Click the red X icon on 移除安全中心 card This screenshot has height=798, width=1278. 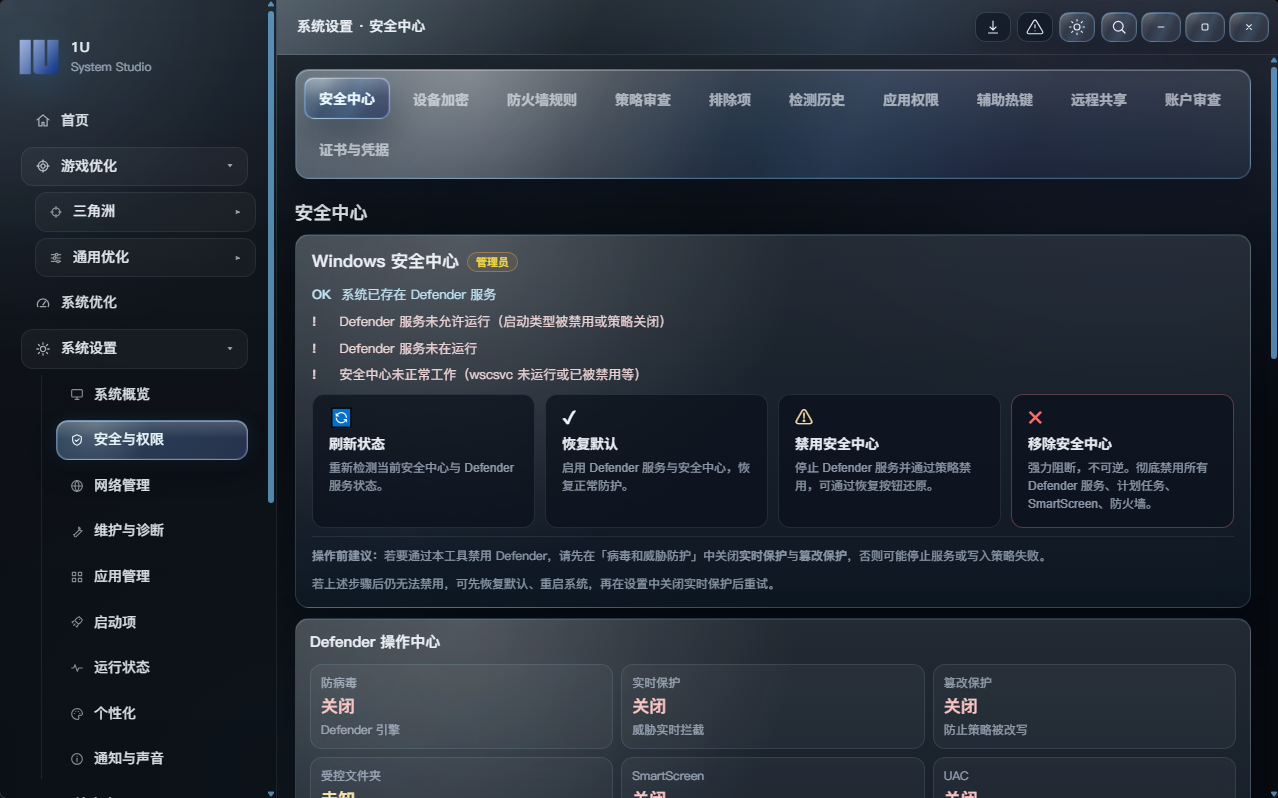[1035, 417]
